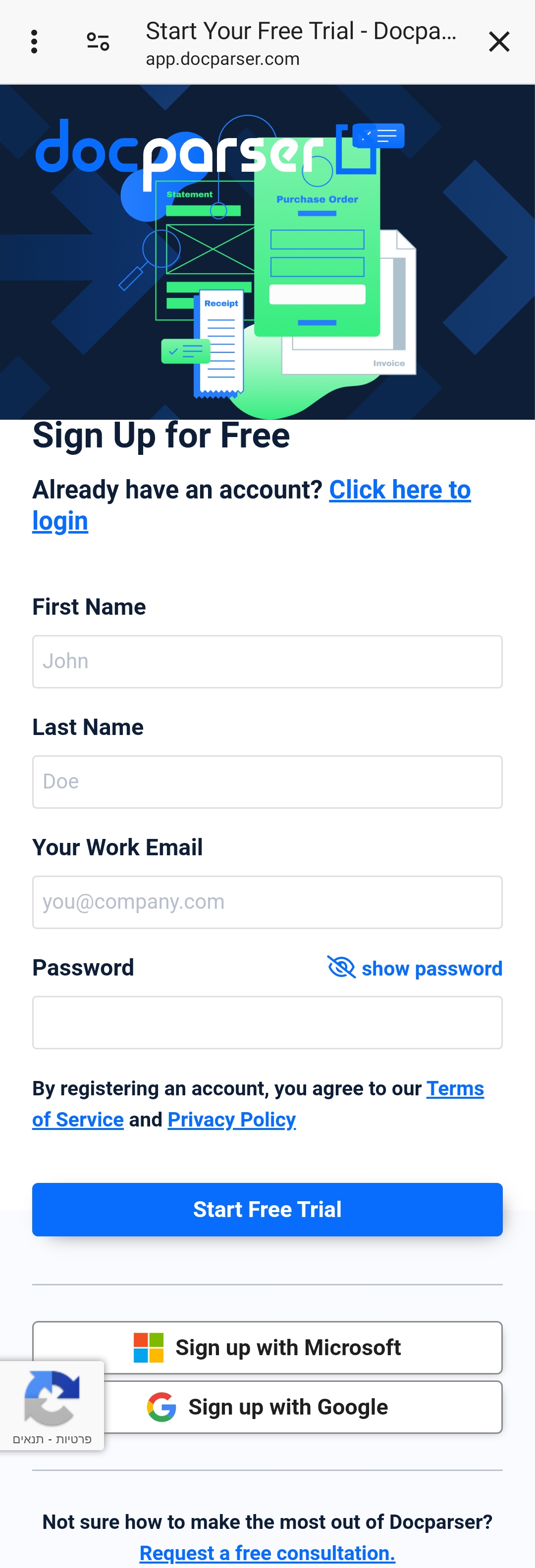Open the Privacy Policy
Screen dimensions: 535x1568
(x=231, y=1120)
